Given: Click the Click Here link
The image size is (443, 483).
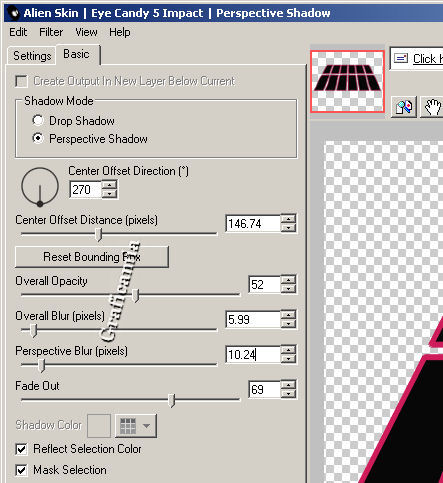Looking at the screenshot, I should tap(428, 59).
